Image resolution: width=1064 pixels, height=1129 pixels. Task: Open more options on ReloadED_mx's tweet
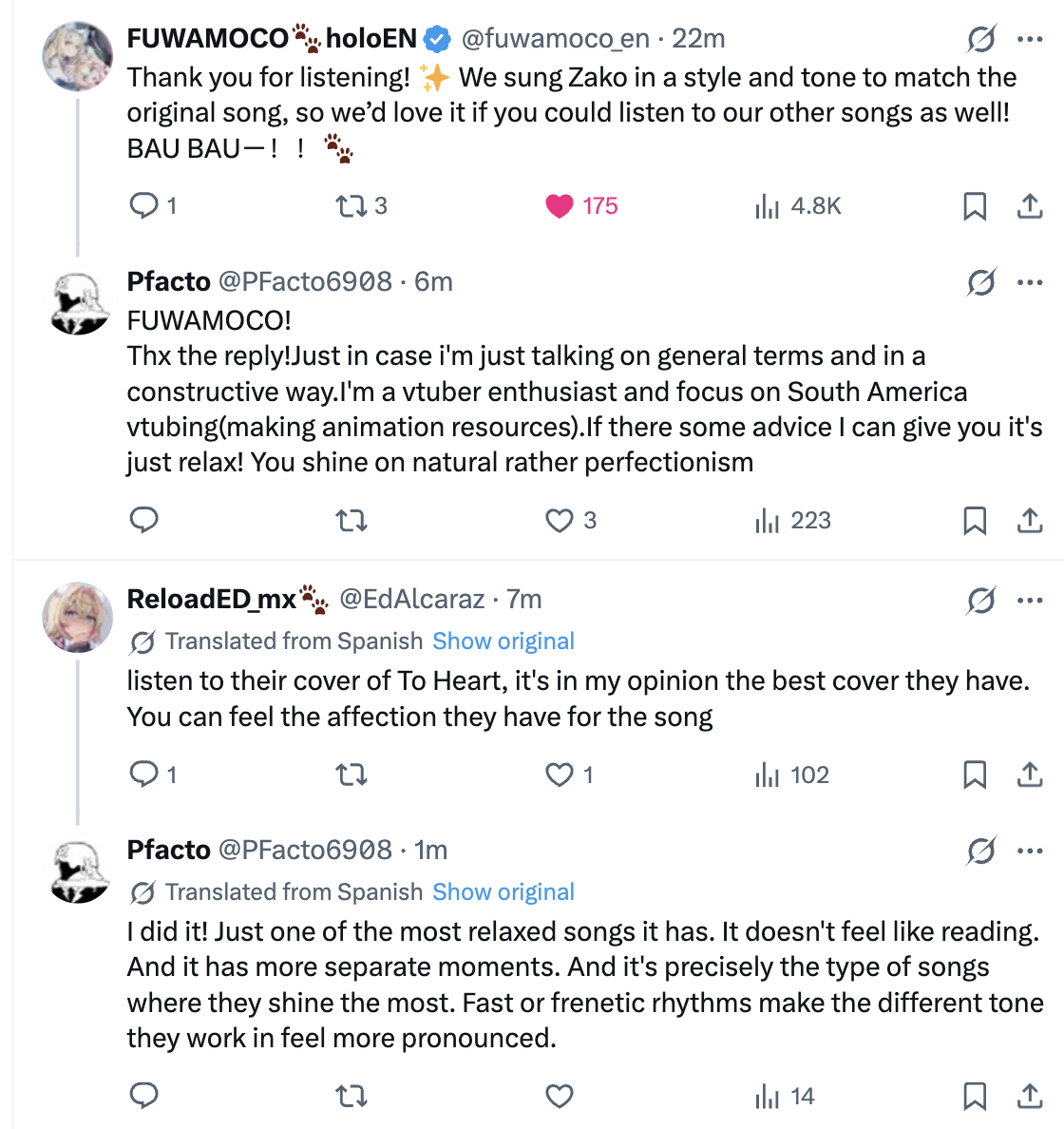pos(1030,600)
